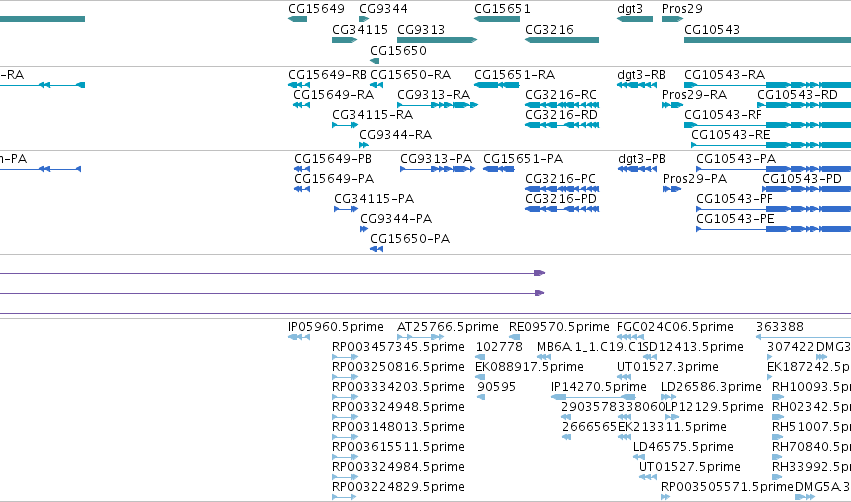Select the CG15649 gene label
Image resolution: width=851 pixels, height=502 pixels.
pos(316,9)
